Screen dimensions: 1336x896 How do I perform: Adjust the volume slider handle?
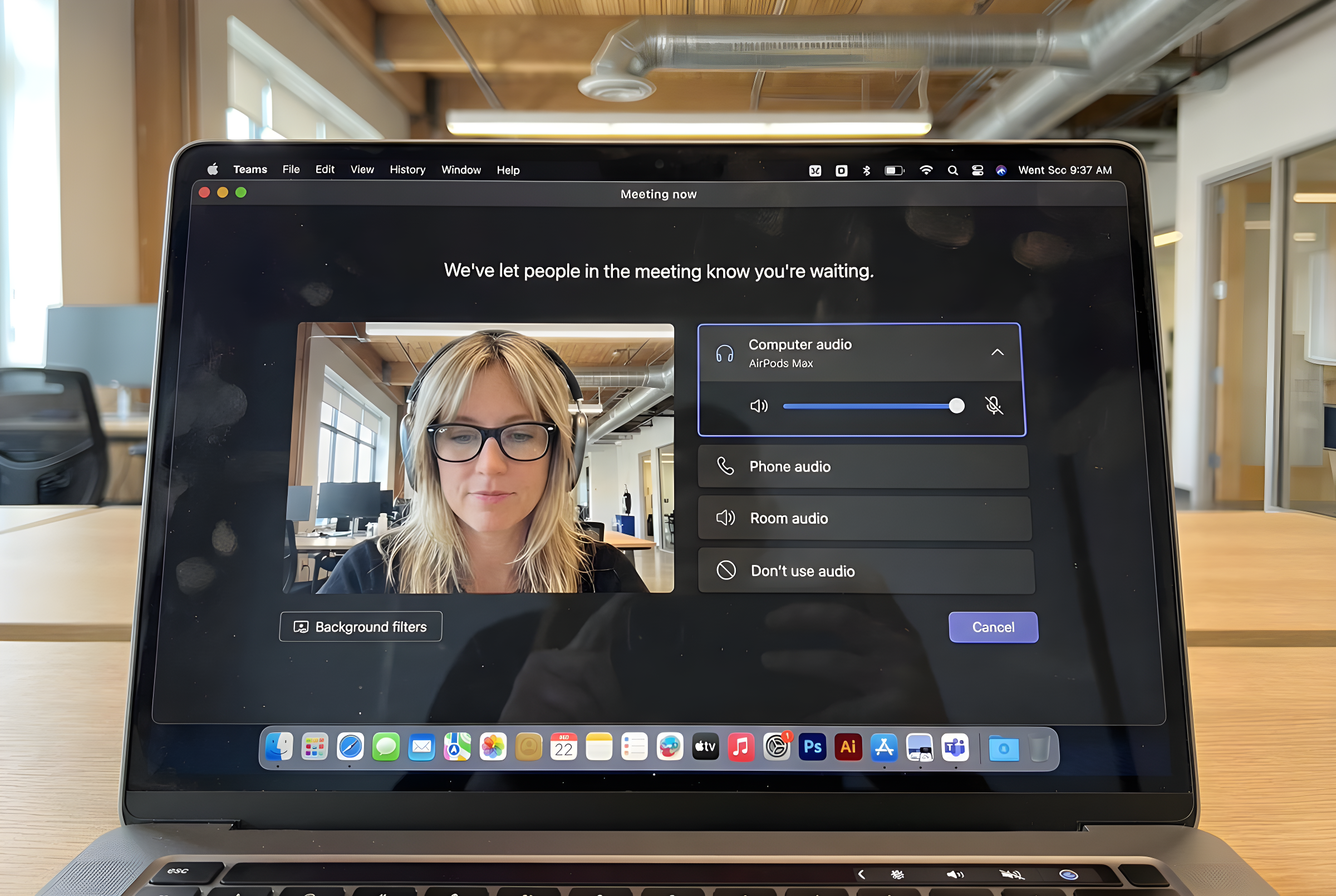(956, 406)
